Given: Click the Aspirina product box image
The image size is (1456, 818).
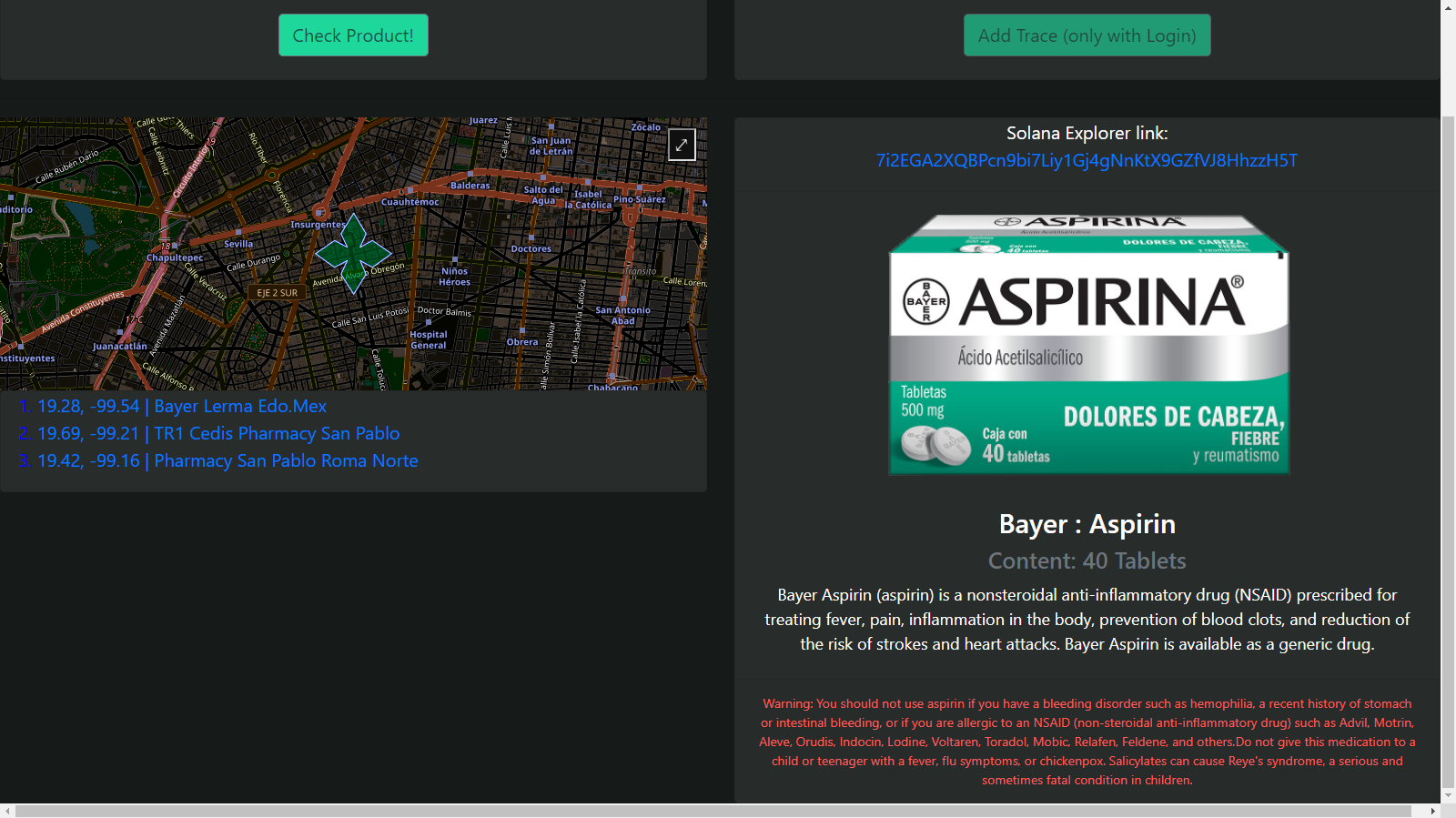Looking at the screenshot, I should [1088, 345].
